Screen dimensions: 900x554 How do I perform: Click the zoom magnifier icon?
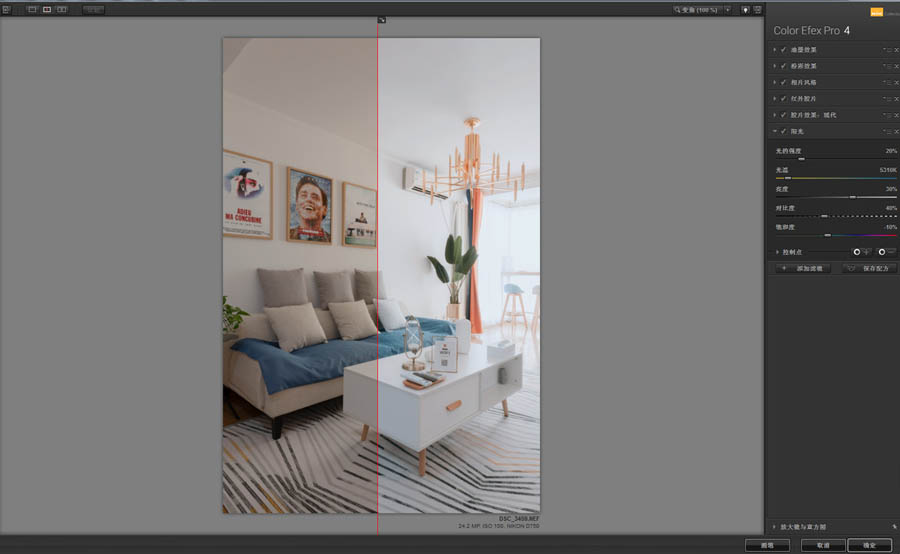click(677, 10)
